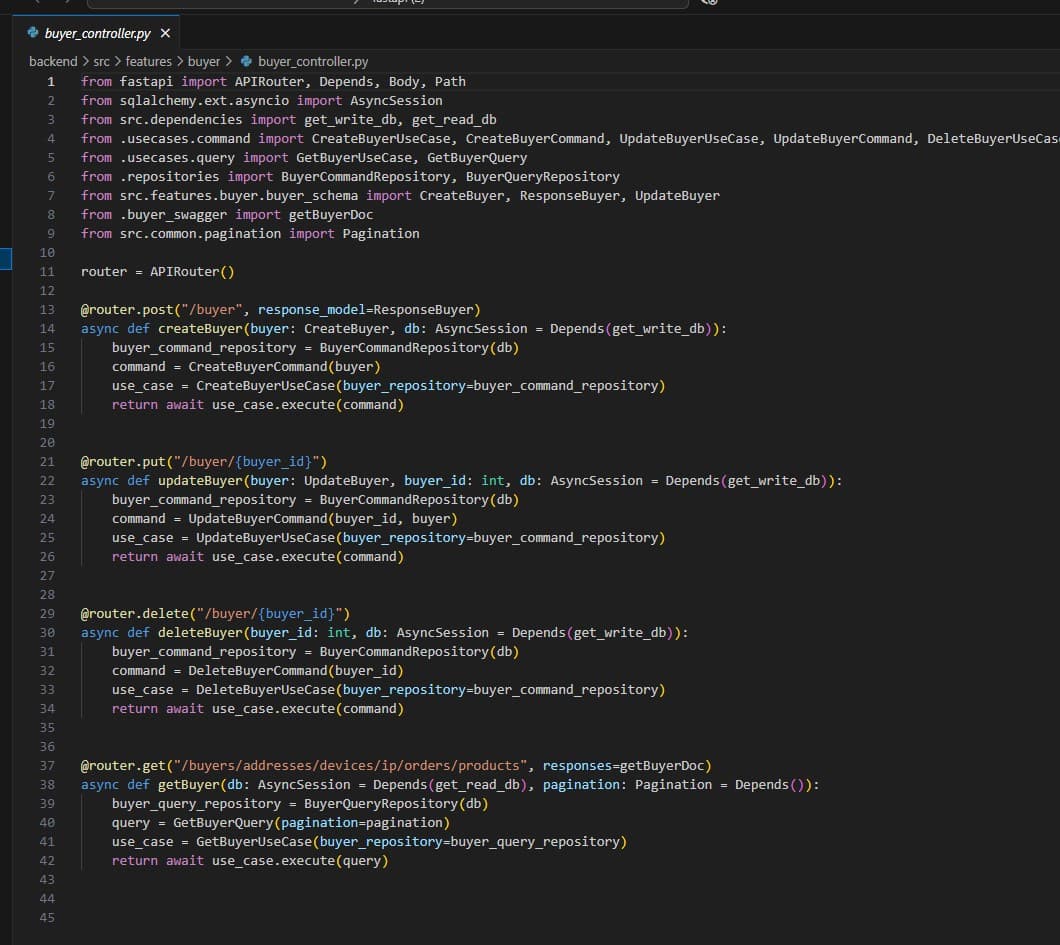Click 'use_case.execute(query)' on line 42
Image resolution: width=1060 pixels, height=945 pixels.
click(x=300, y=861)
